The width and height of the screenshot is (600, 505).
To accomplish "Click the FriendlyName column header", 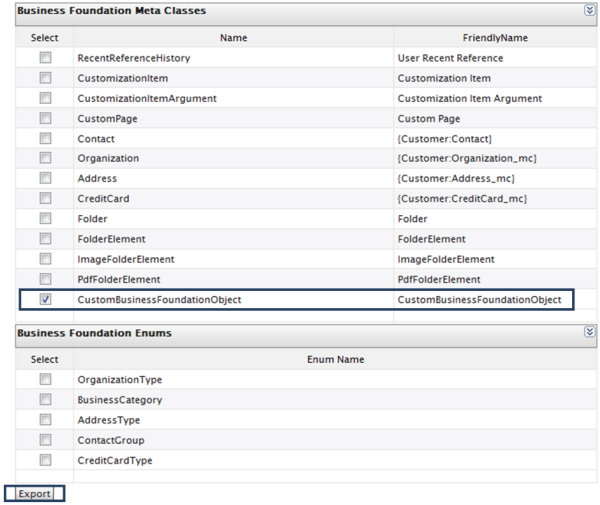I will tap(494, 38).
